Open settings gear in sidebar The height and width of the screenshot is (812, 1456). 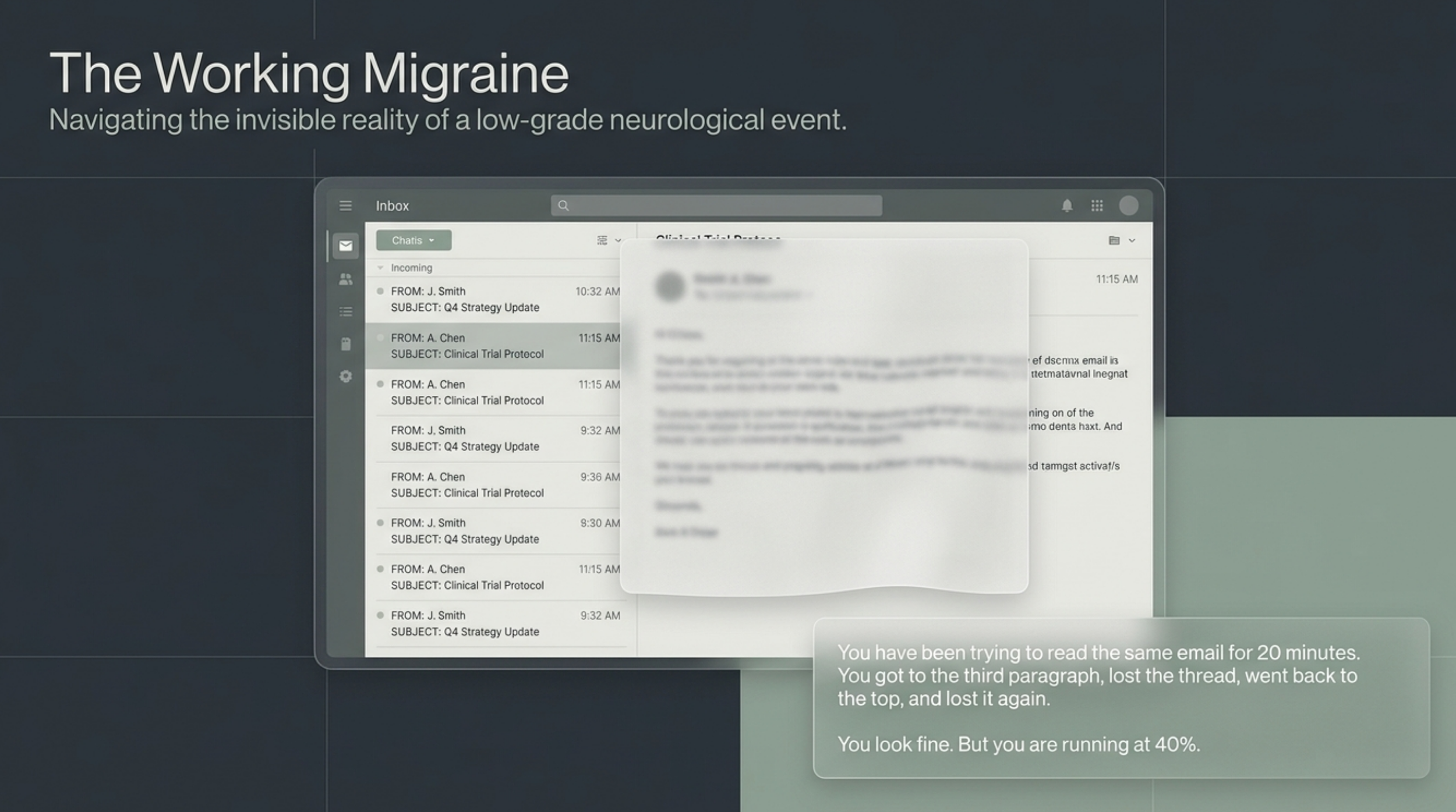pos(345,377)
